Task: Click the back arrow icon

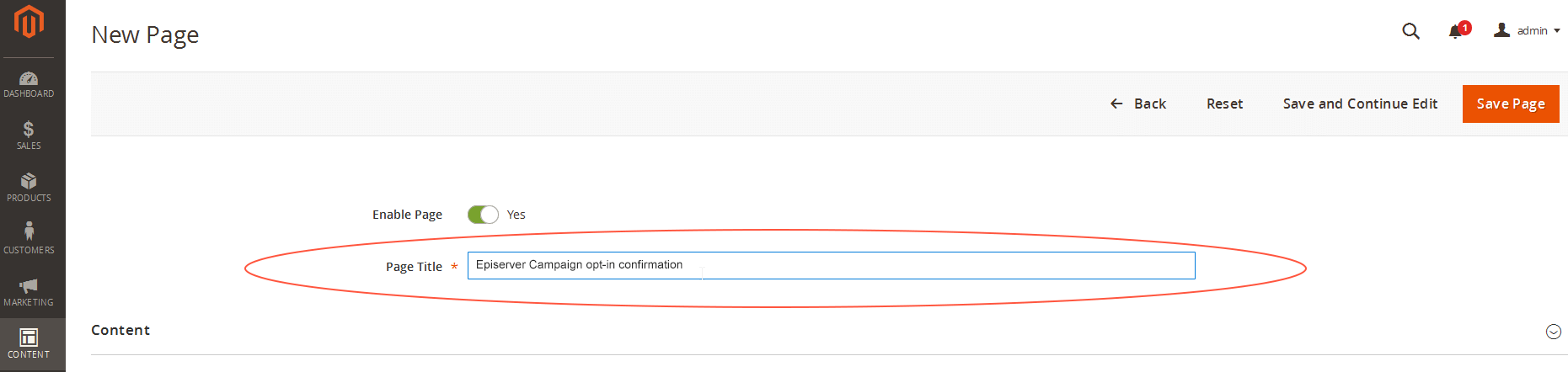Action: tap(1116, 104)
